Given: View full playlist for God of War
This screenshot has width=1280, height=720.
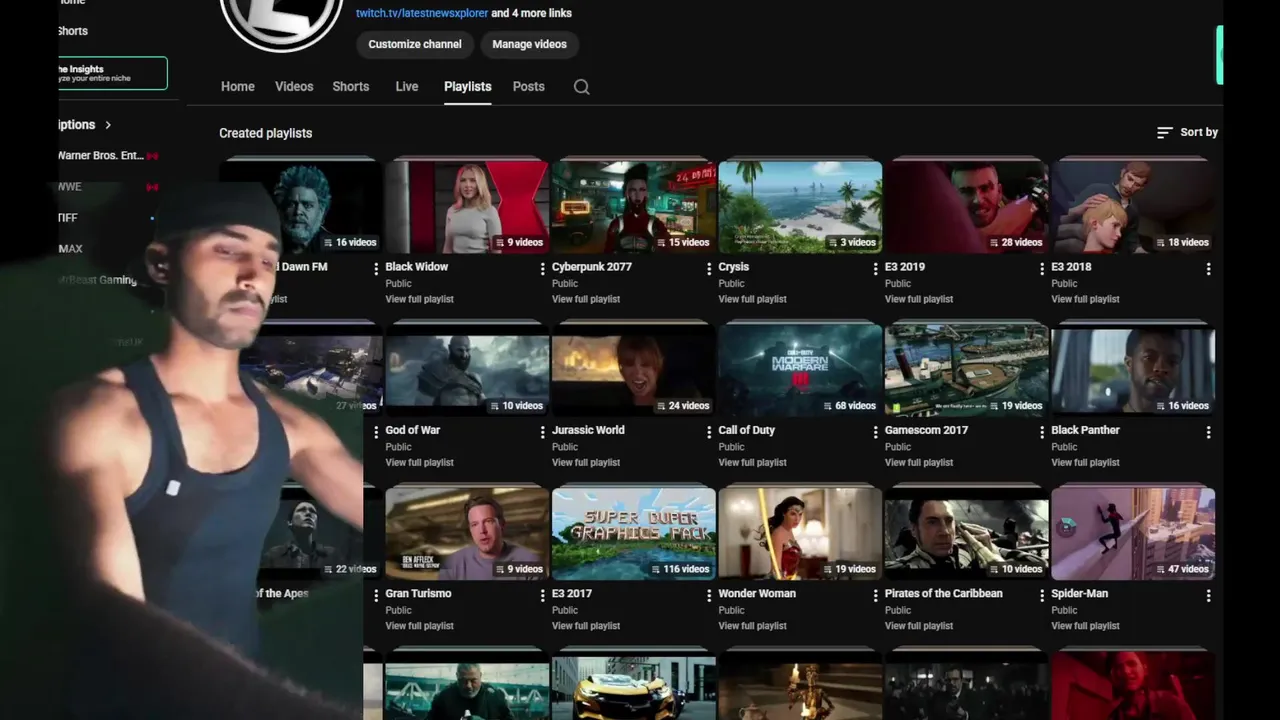Looking at the screenshot, I should (420, 463).
